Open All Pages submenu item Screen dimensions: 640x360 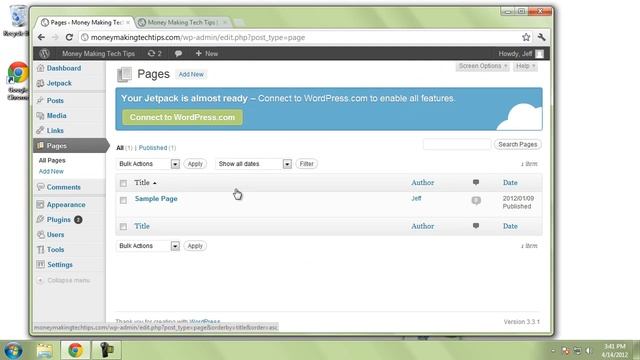pyautogui.click(x=52, y=160)
